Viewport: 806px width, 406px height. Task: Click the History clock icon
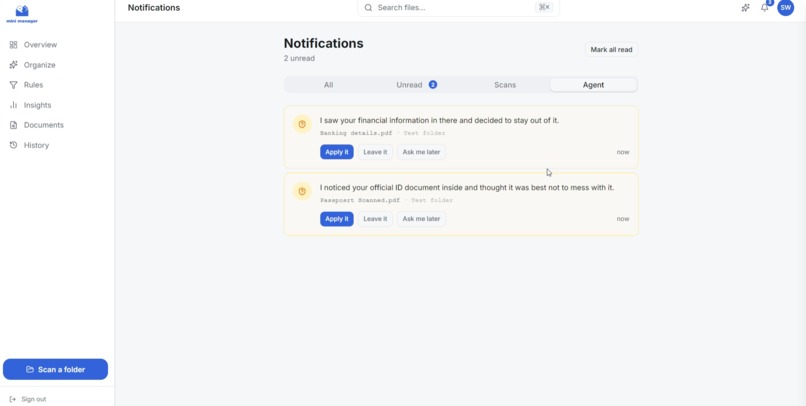(13, 145)
